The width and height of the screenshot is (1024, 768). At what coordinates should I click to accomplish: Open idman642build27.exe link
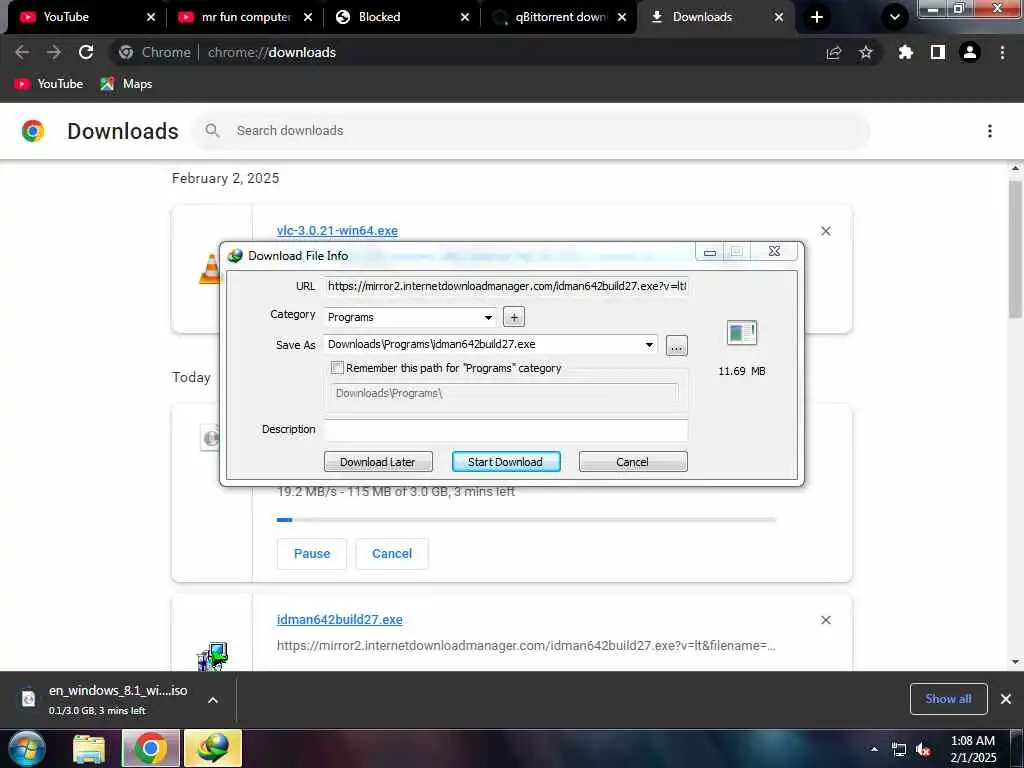click(340, 619)
